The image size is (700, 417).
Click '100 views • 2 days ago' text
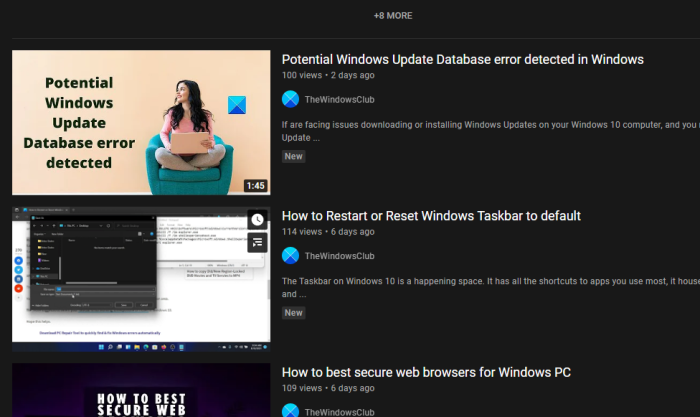(x=328, y=75)
